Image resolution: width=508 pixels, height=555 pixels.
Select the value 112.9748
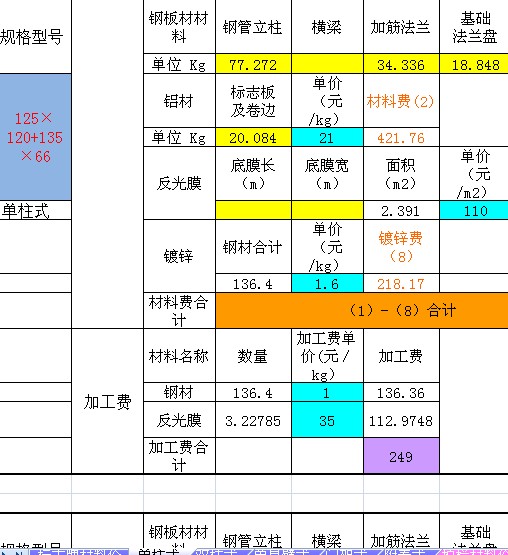coord(401,420)
